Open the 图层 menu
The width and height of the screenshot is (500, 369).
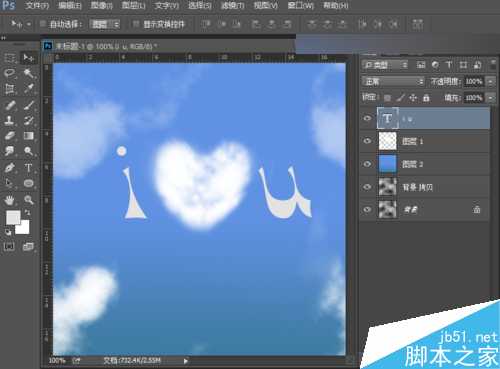[133, 6]
